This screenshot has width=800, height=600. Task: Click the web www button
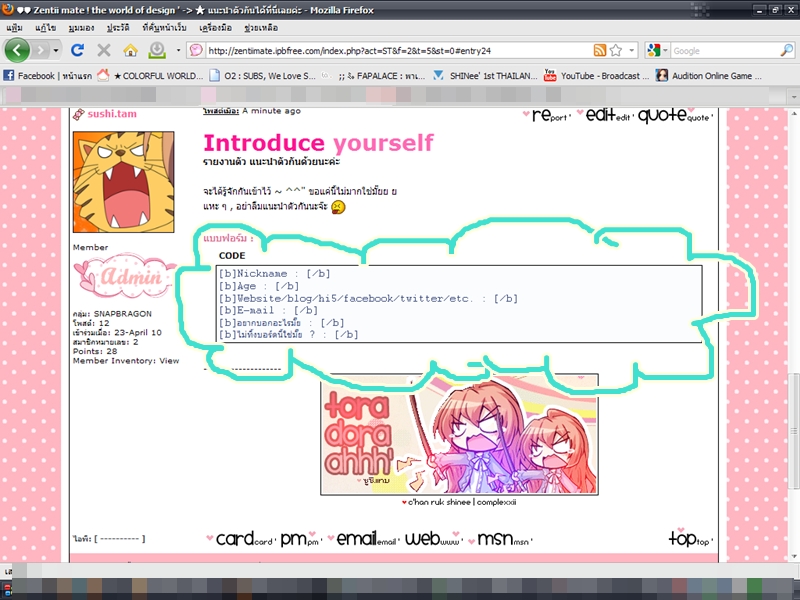pyautogui.click(x=434, y=539)
